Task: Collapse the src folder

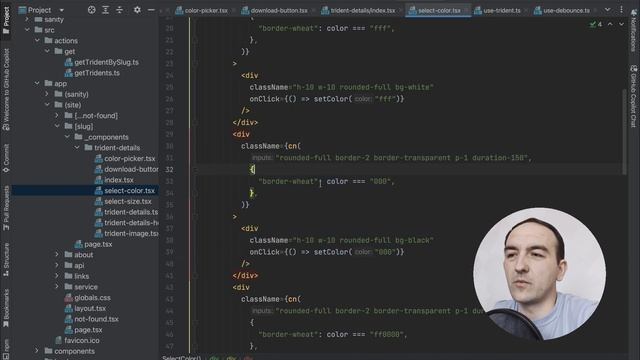Action: coord(27,30)
